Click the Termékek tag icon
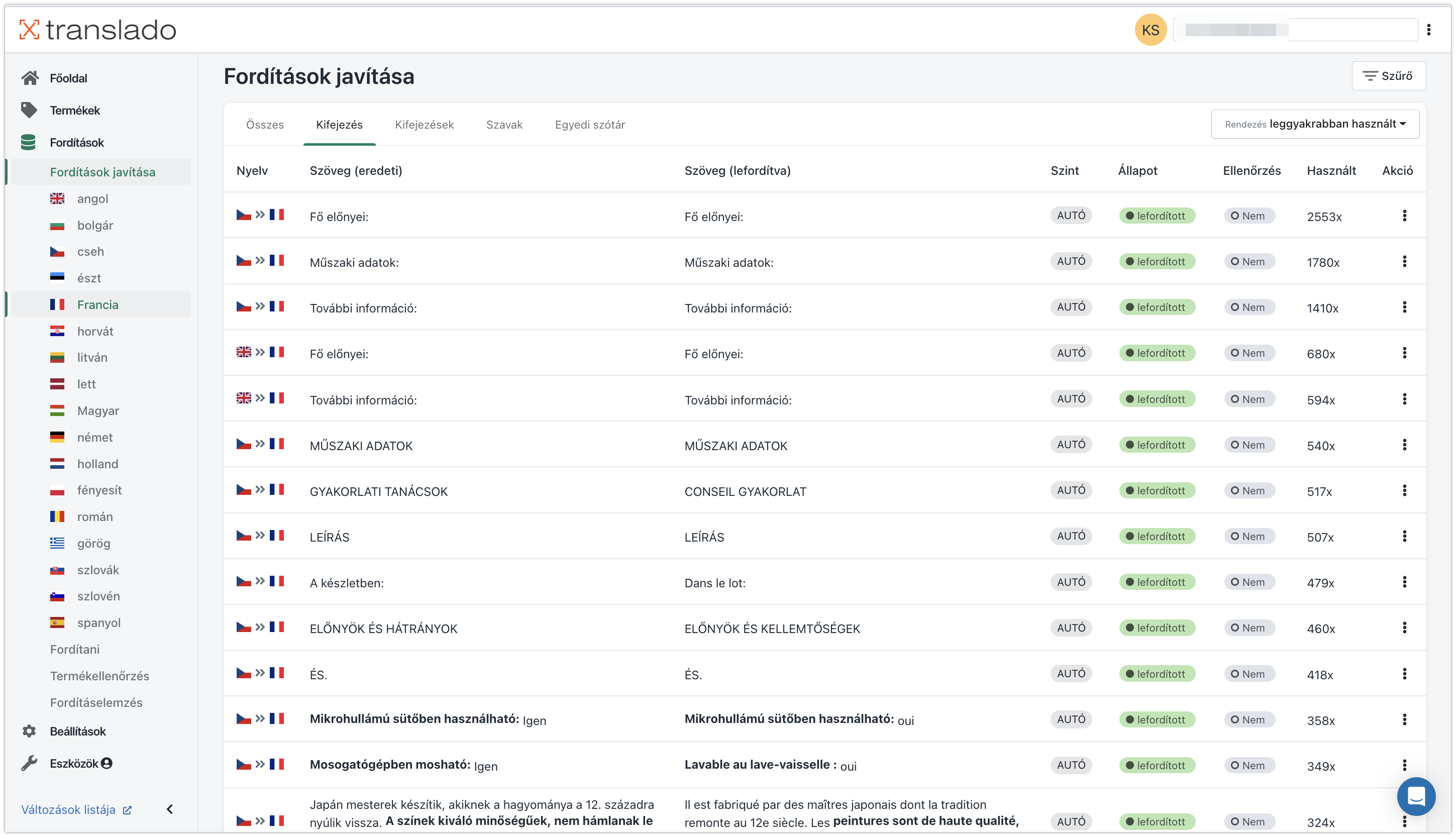 tap(29, 110)
